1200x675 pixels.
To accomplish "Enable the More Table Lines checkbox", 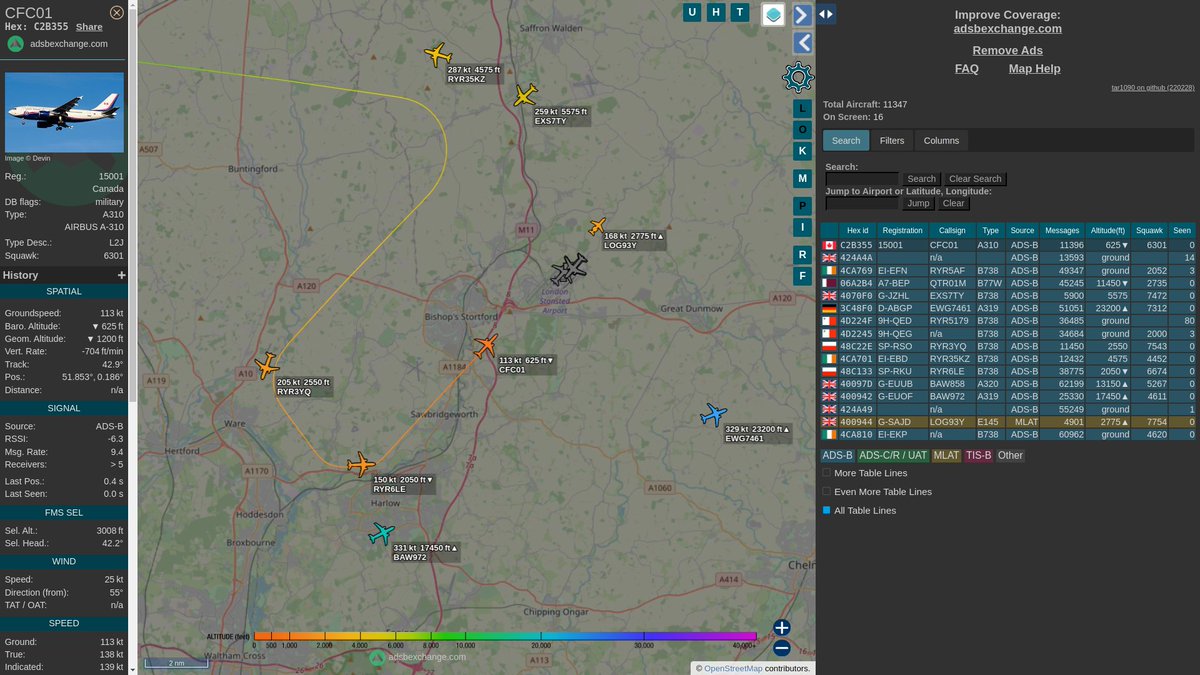I will (x=826, y=473).
